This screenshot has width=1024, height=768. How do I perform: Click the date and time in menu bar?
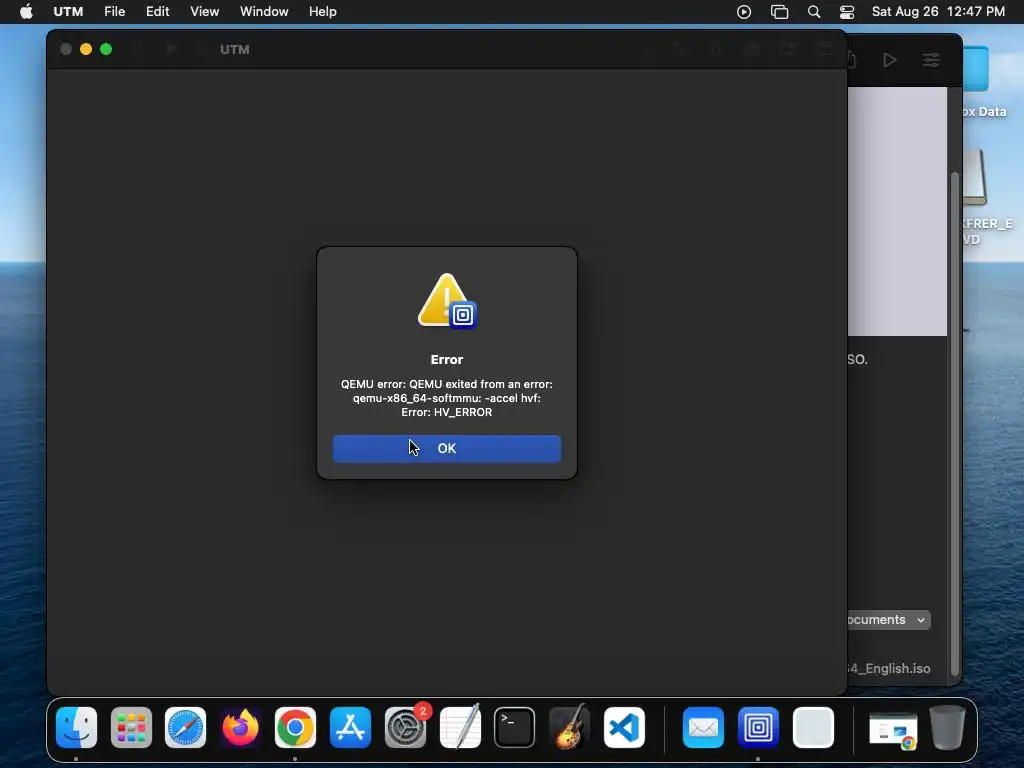tap(938, 12)
